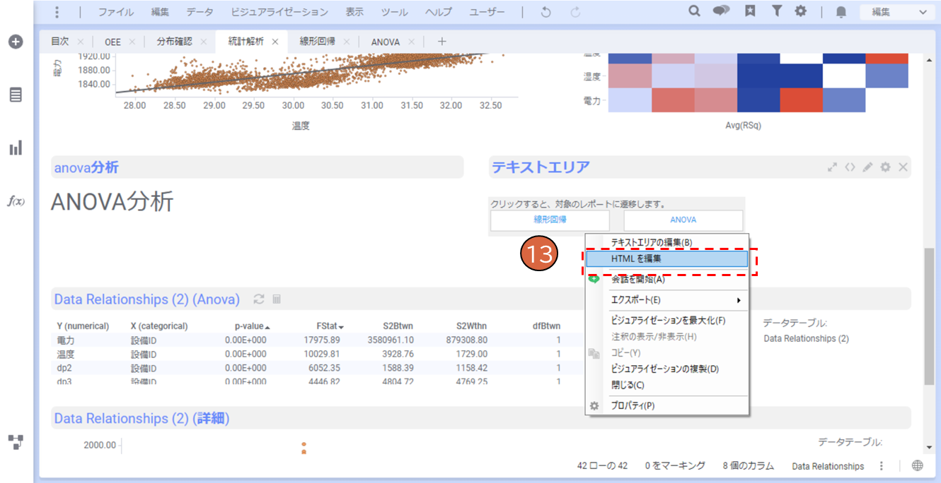Select テキストエリアの編集(B) in context menu
The image size is (941, 483).
[667, 242]
